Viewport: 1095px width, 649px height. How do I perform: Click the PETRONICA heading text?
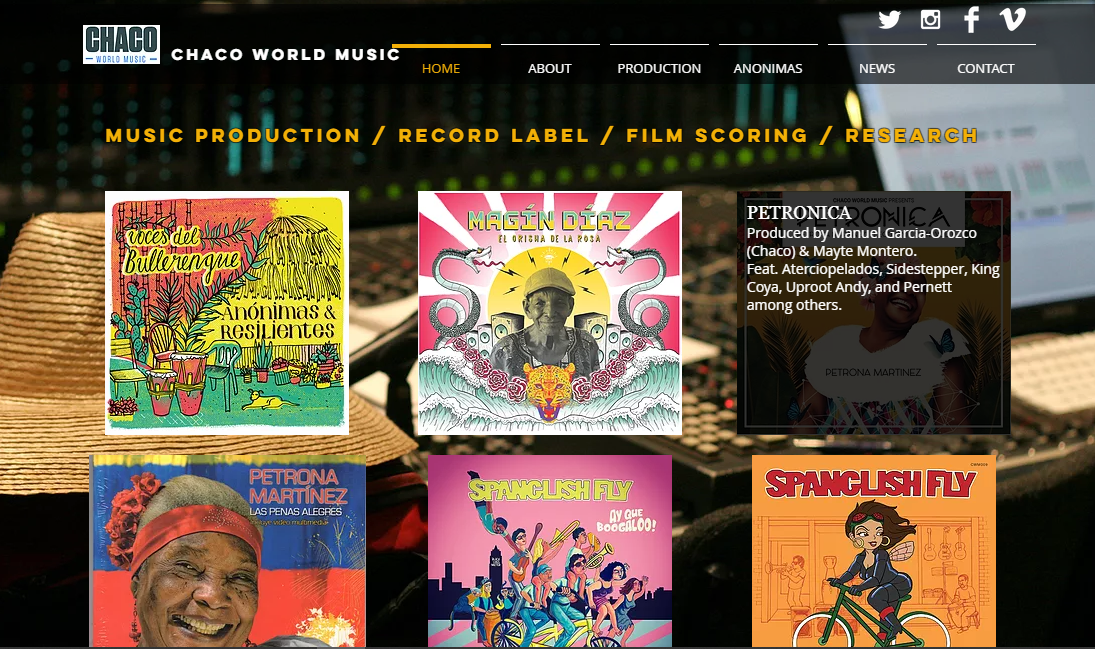click(799, 212)
